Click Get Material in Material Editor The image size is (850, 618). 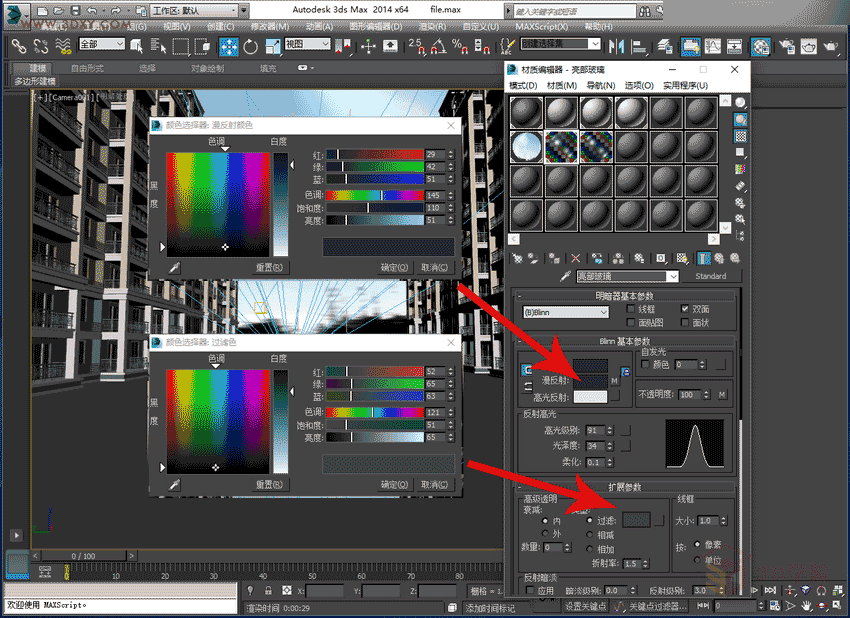click(517, 259)
